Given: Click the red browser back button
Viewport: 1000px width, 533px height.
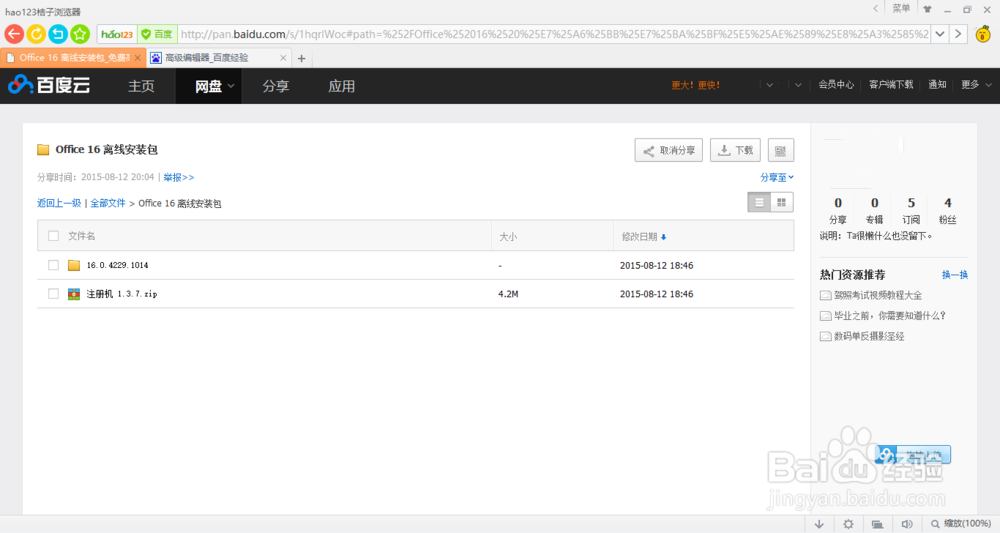Looking at the screenshot, I should 14,34.
